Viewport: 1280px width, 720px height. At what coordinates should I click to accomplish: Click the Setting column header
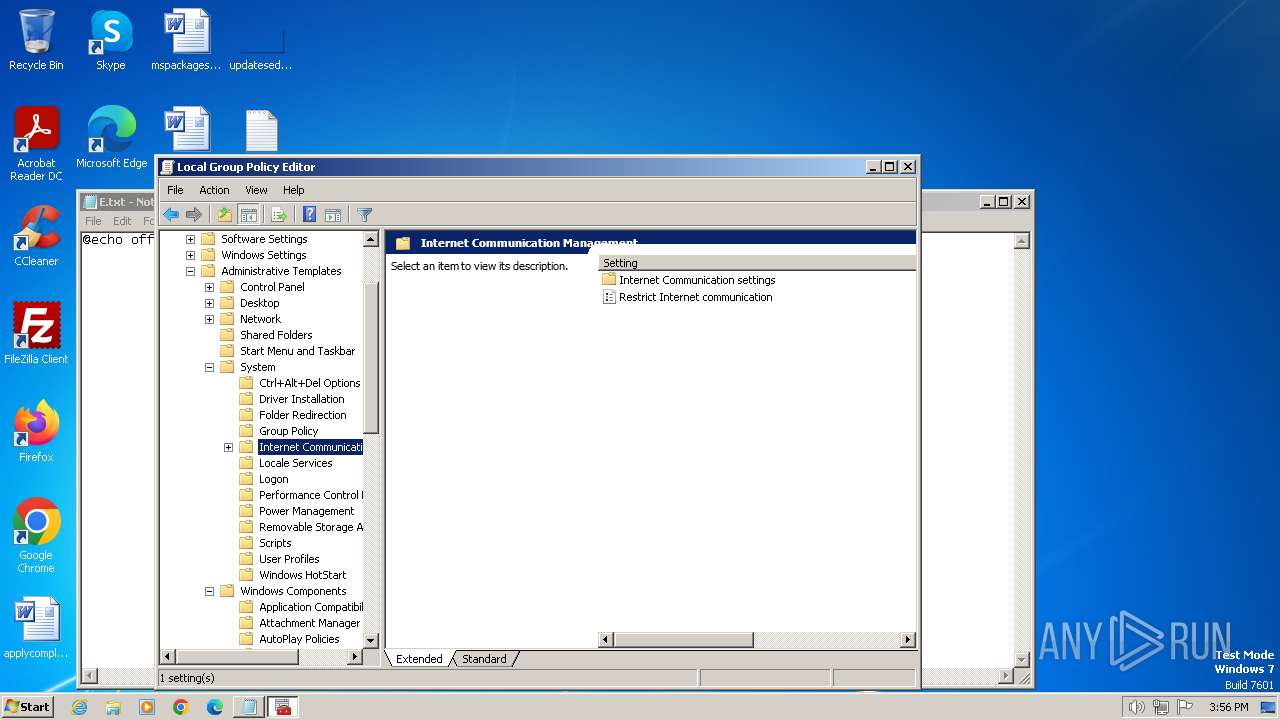pos(757,263)
